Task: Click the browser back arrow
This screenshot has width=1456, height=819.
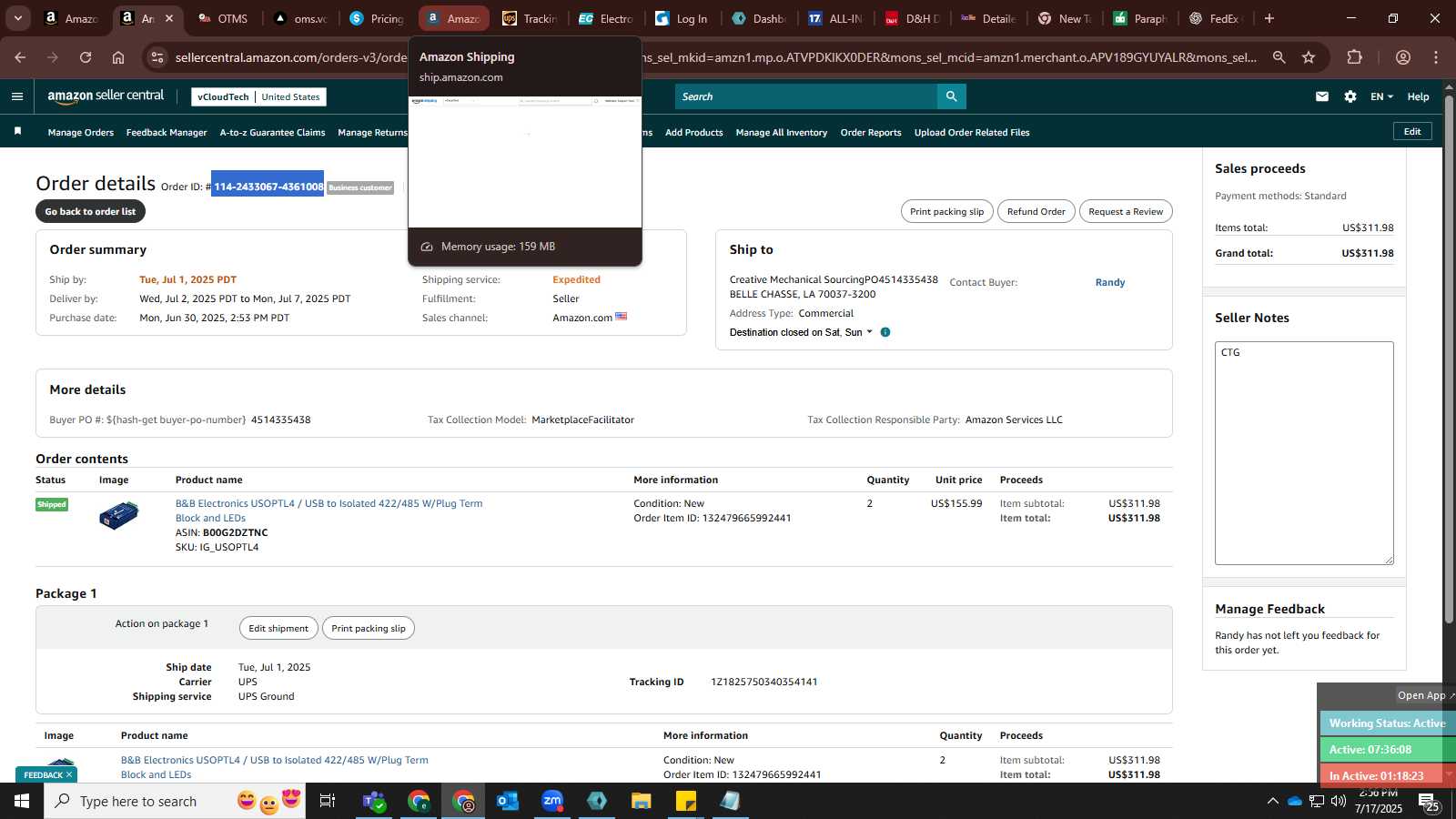Action: (20, 57)
